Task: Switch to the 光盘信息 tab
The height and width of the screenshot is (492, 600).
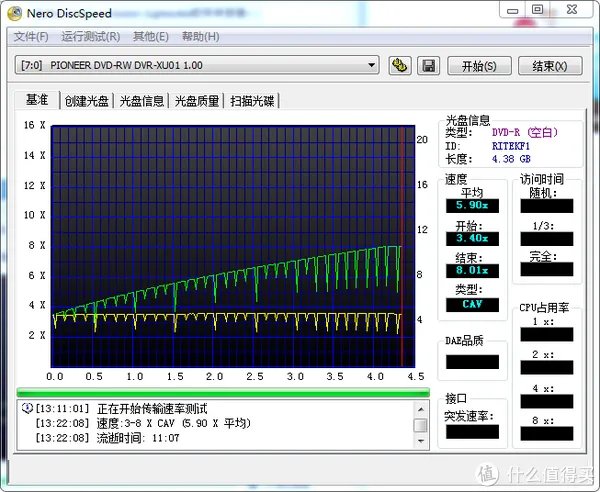Action: (142, 100)
